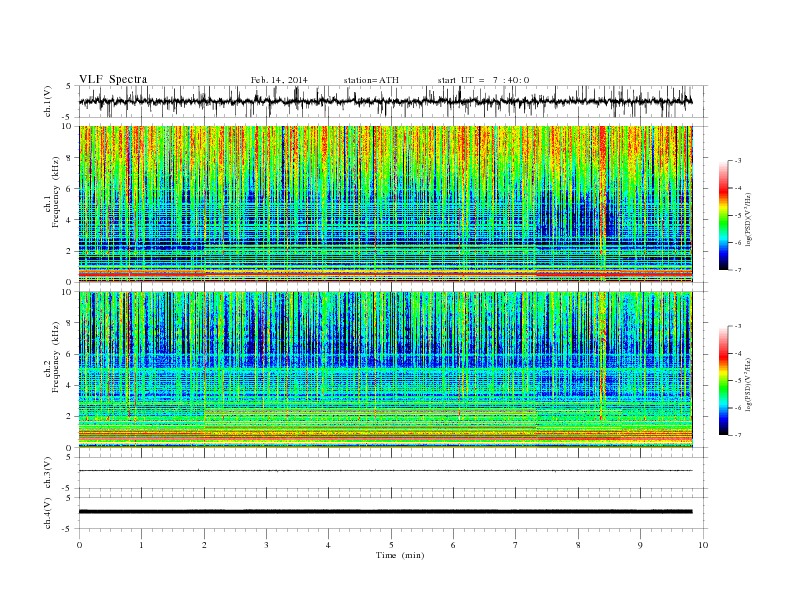
Task: Click the ch.2 spectrogram color scale bar
Action: [x=724, y=381]
